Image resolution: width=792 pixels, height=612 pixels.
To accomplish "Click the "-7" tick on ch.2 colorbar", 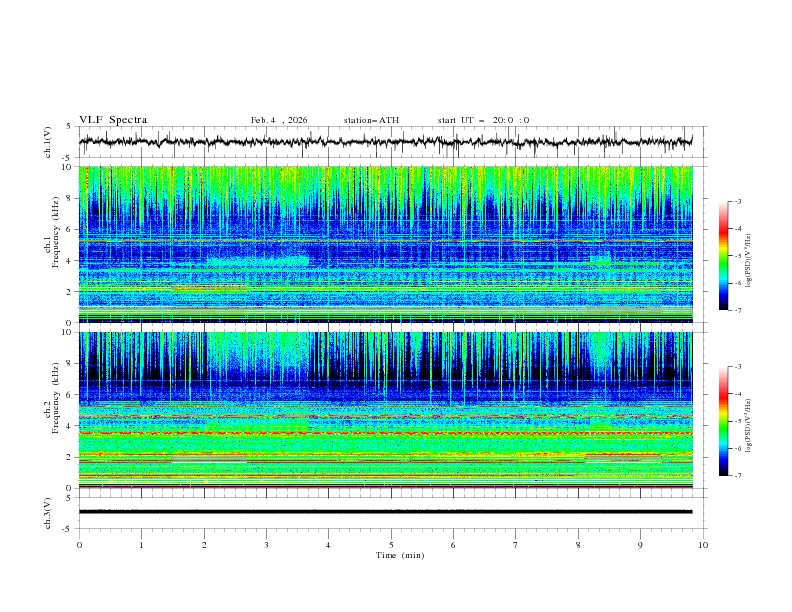I will click(738, 476).
